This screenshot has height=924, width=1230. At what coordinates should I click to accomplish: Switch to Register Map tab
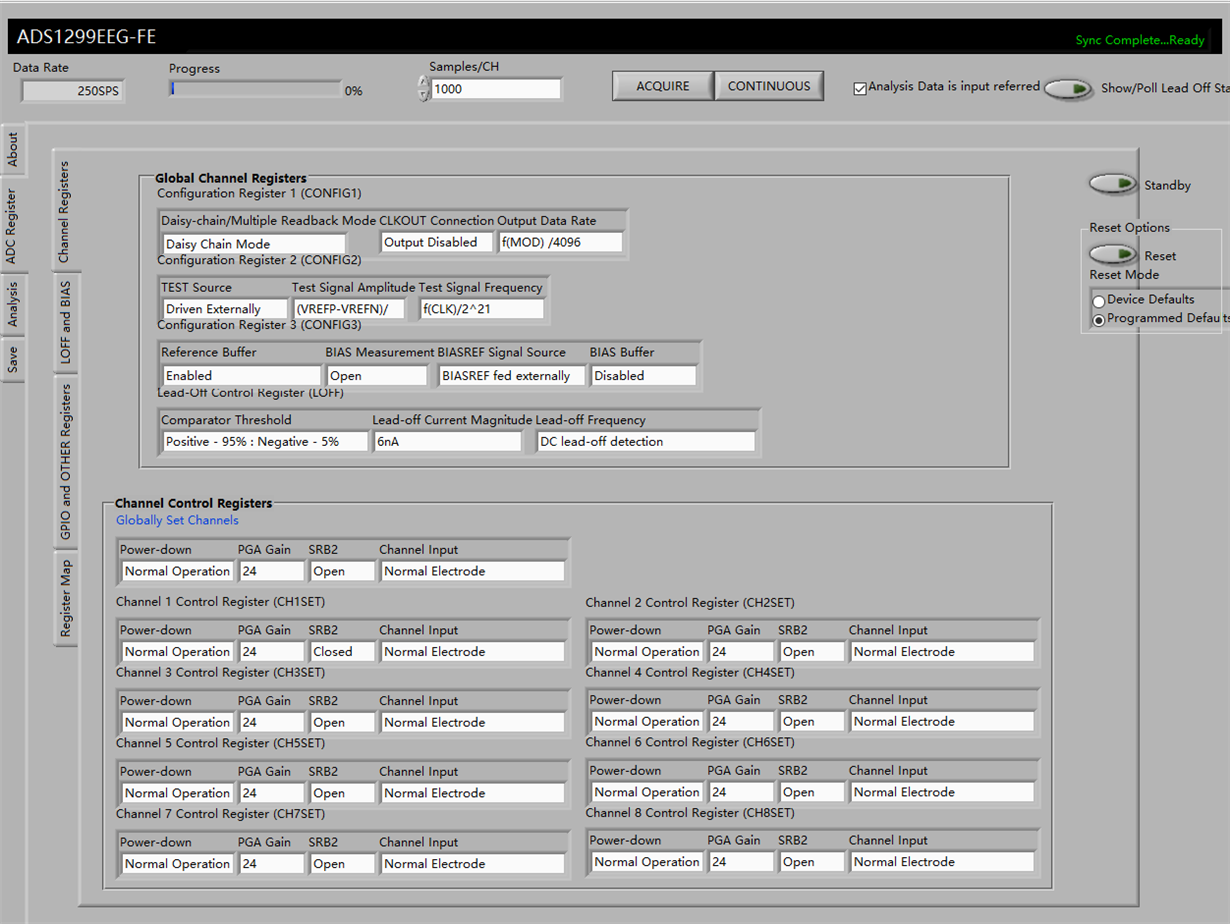point(65,600)
